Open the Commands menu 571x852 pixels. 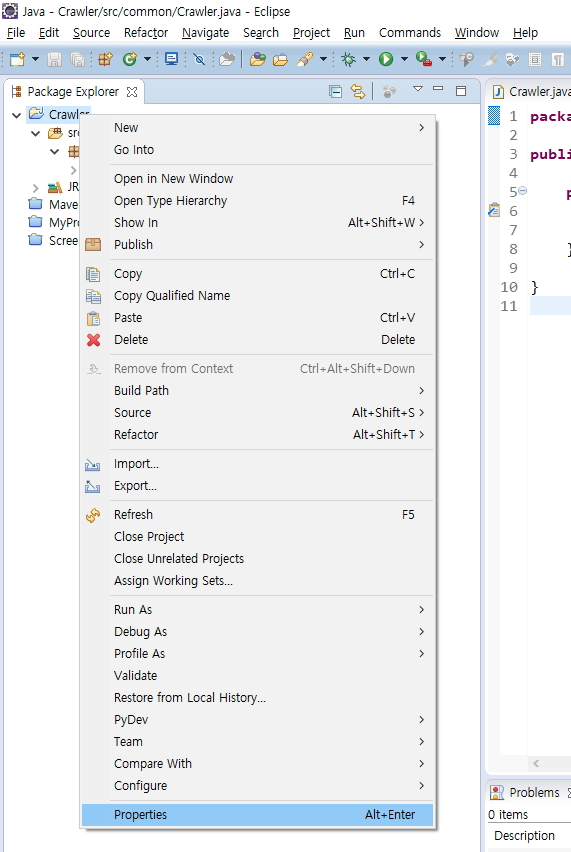point(410,33)
